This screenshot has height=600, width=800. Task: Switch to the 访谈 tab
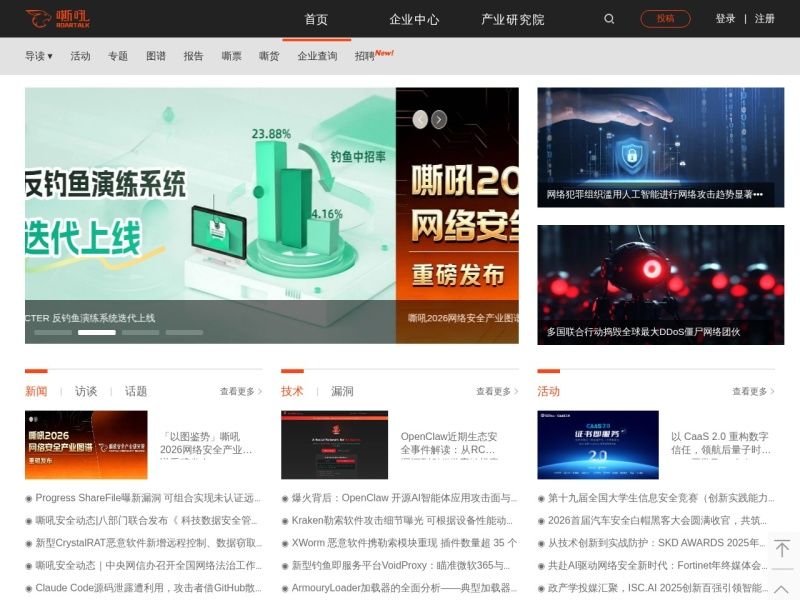point(86,391)
